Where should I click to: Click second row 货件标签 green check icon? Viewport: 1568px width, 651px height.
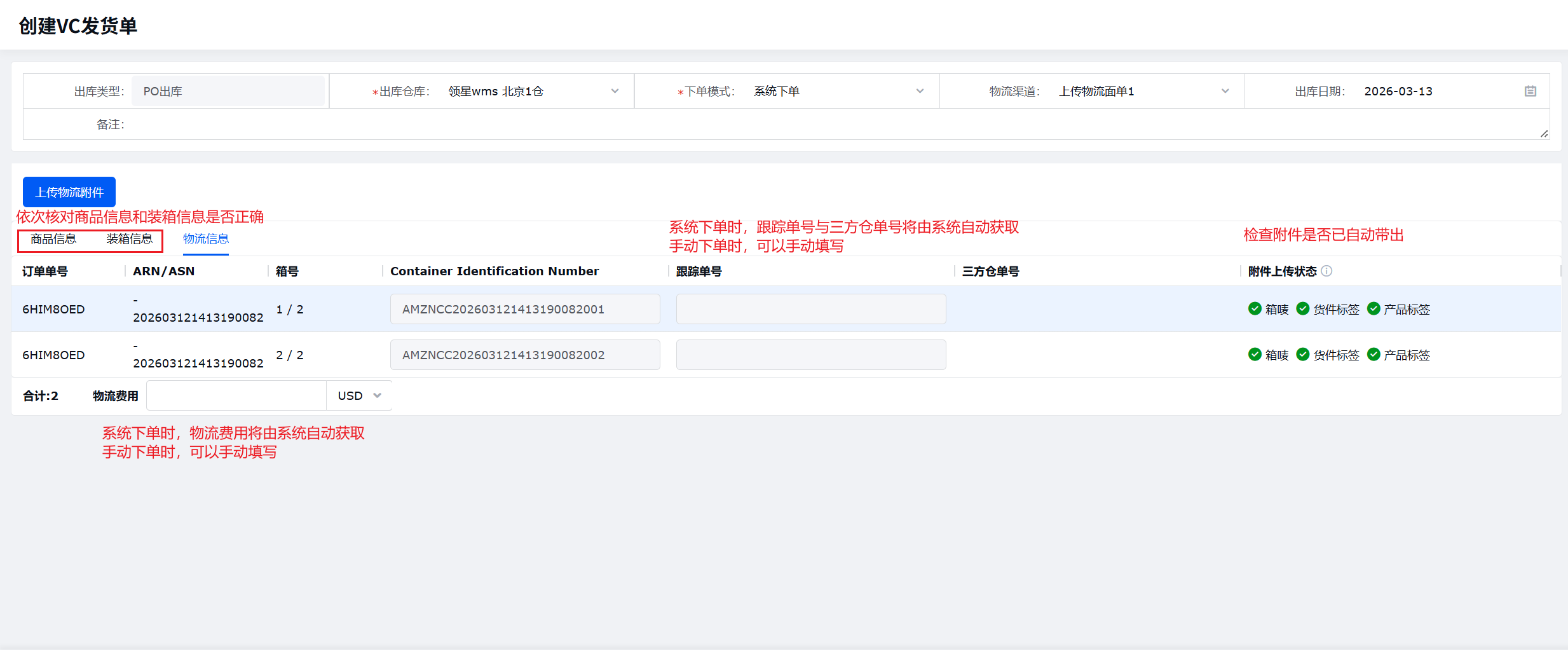[x=1303, y=355]
